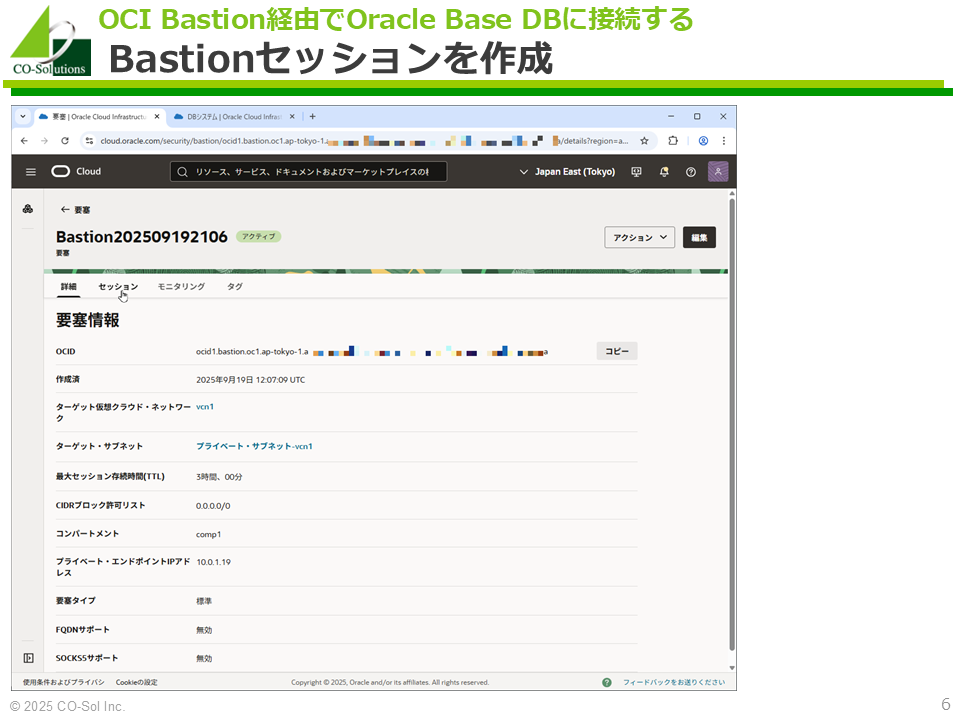Click the sidebar resource icon
Viewport: 960px width, 720px height.
click(x=28, y=209)
